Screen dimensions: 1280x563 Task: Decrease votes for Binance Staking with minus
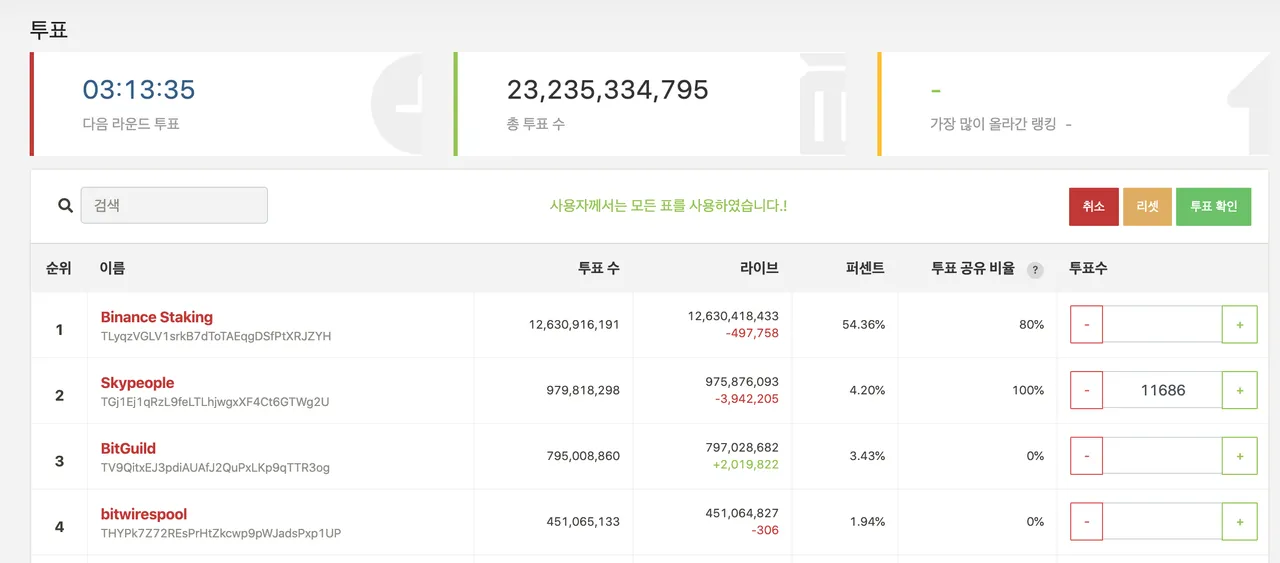(1087, 325)
